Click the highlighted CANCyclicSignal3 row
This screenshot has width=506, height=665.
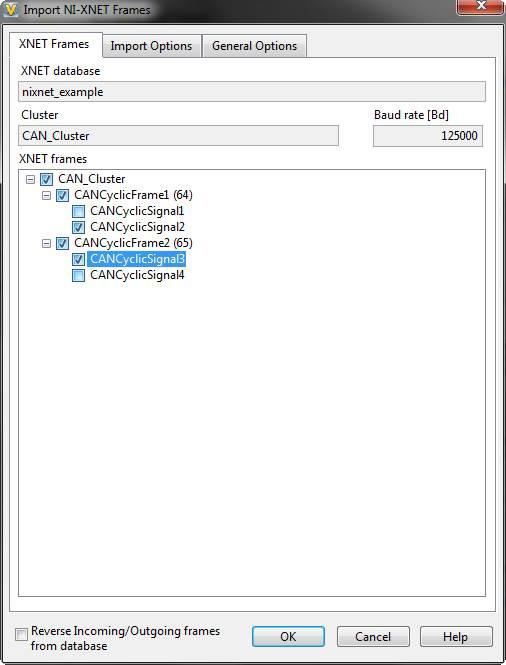click(137, 259)
